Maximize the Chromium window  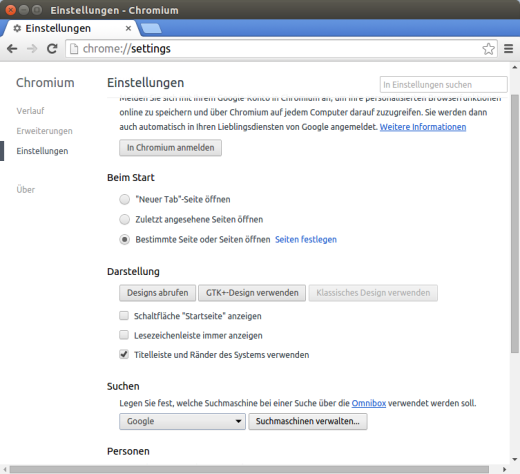(x=37, y=10)
